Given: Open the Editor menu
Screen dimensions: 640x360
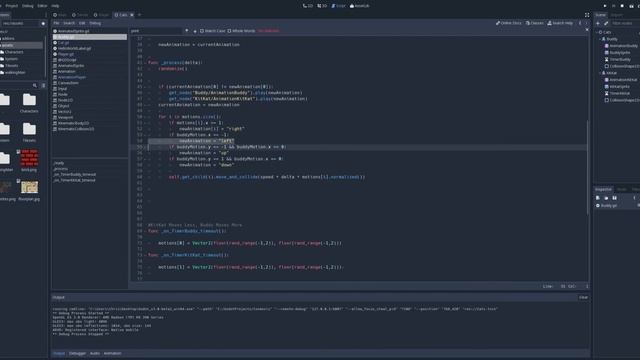Looking at the screenshot, I should (x=42, y=6).
